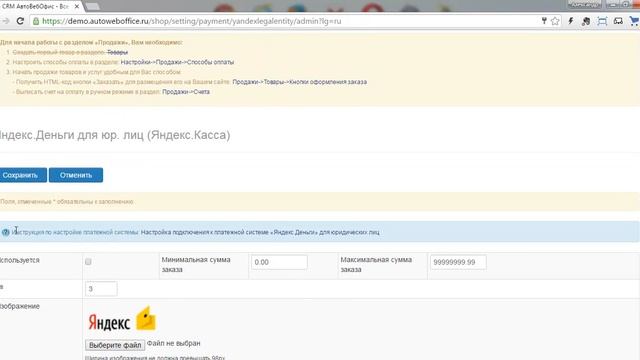Click the lightning bolt extension icon

tap(571, 21)
